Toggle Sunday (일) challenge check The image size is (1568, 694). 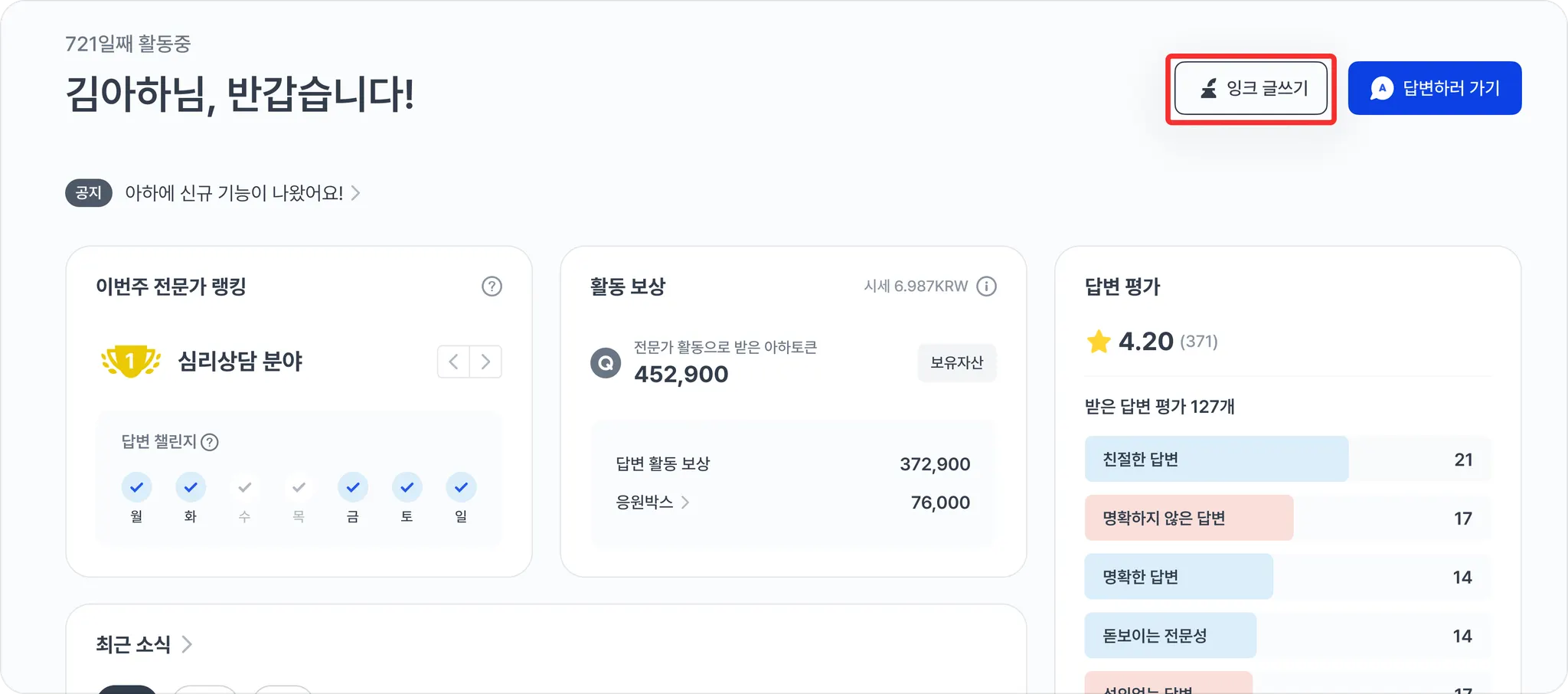(x=461, y=487)
